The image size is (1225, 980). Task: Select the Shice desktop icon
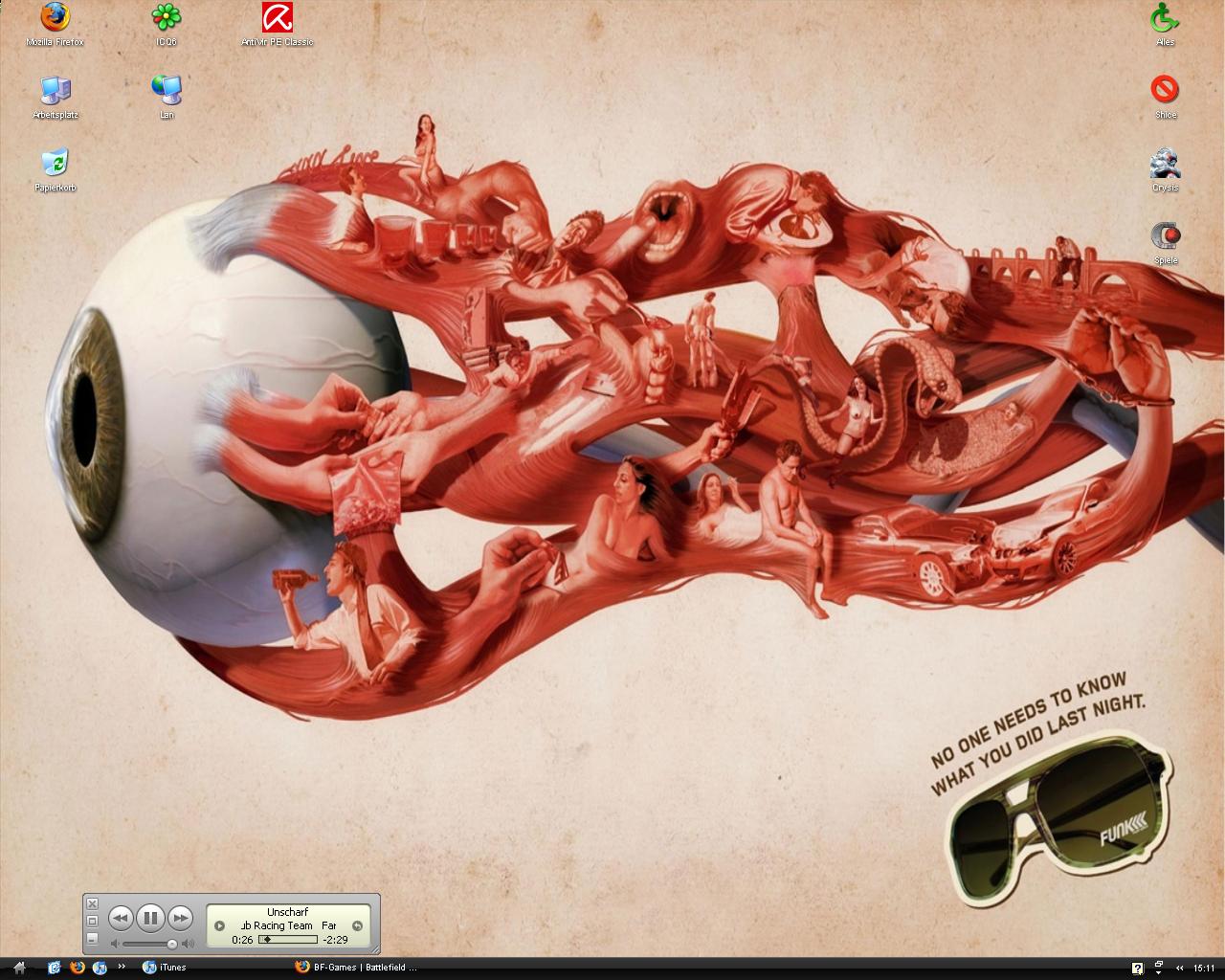[1165, 98]
